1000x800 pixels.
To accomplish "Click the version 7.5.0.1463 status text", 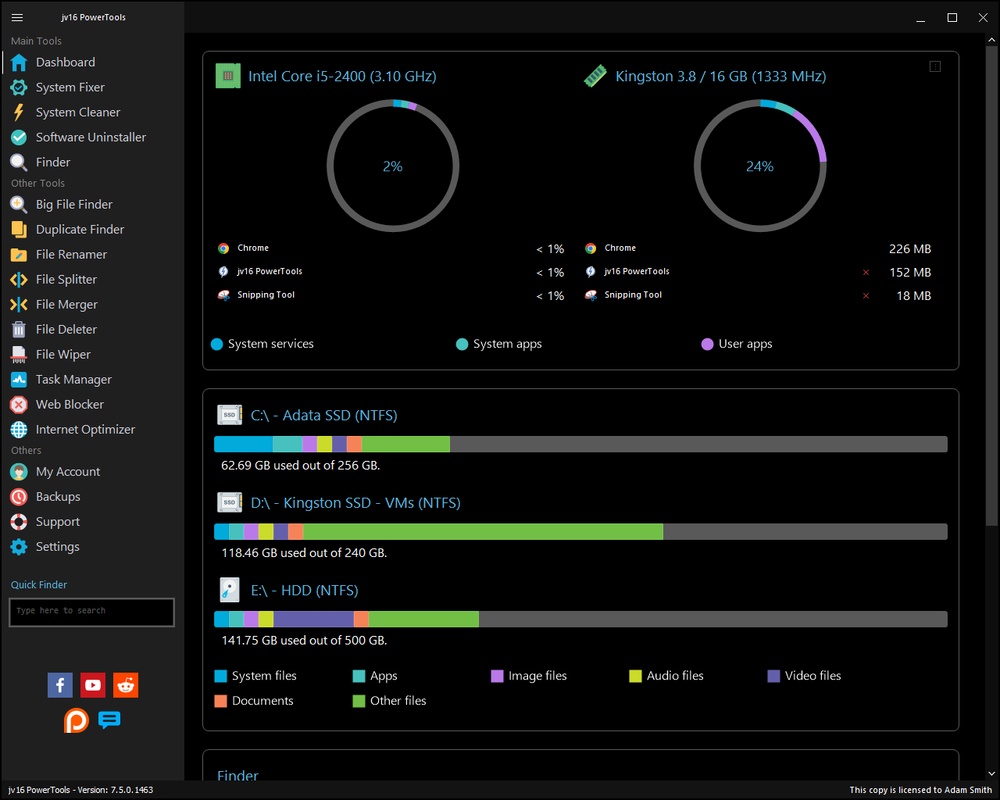I will [80, 790].
